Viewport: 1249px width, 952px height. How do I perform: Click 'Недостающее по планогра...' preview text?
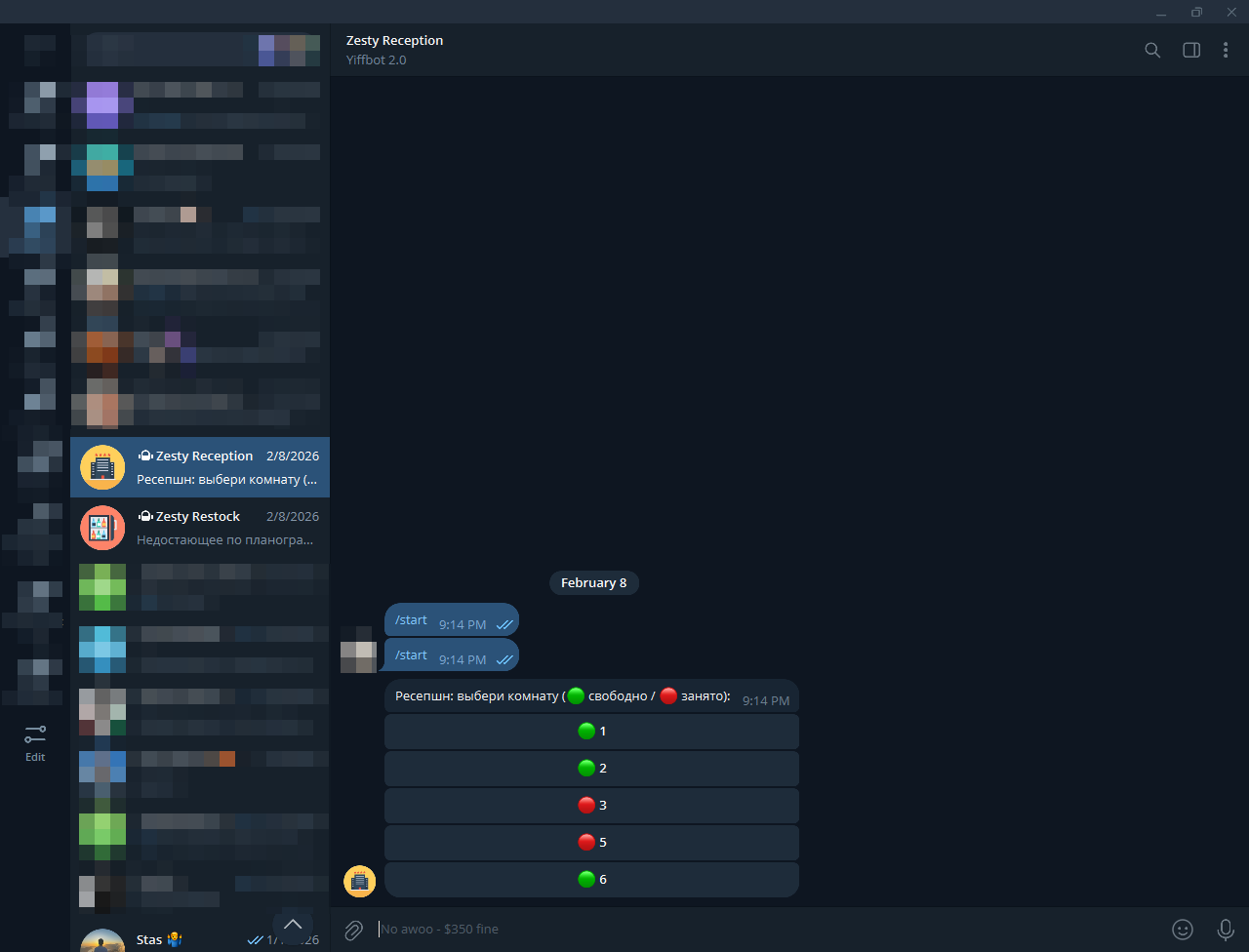[x=225, y=539]
